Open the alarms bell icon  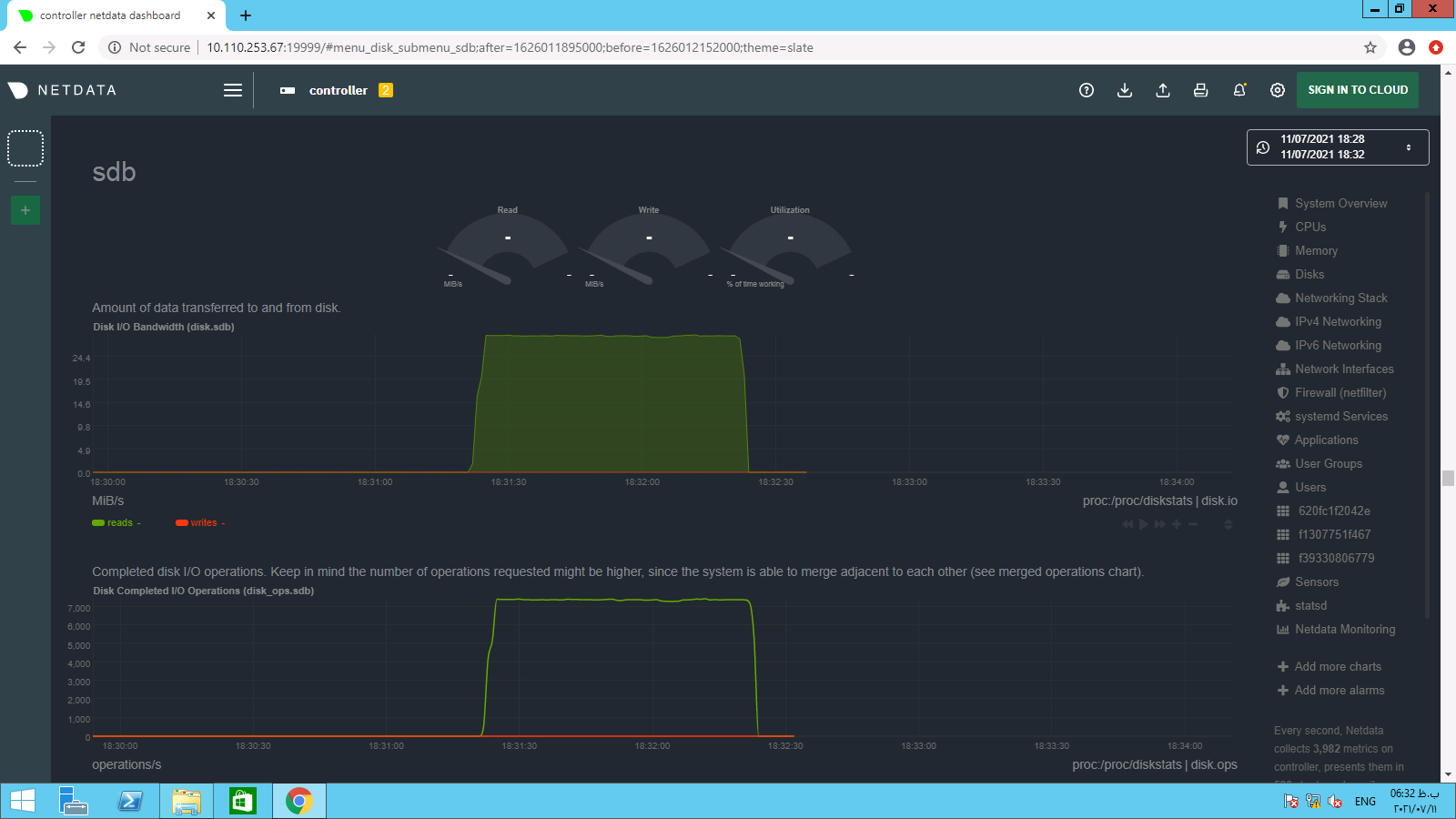click(x=1239, y=90)
